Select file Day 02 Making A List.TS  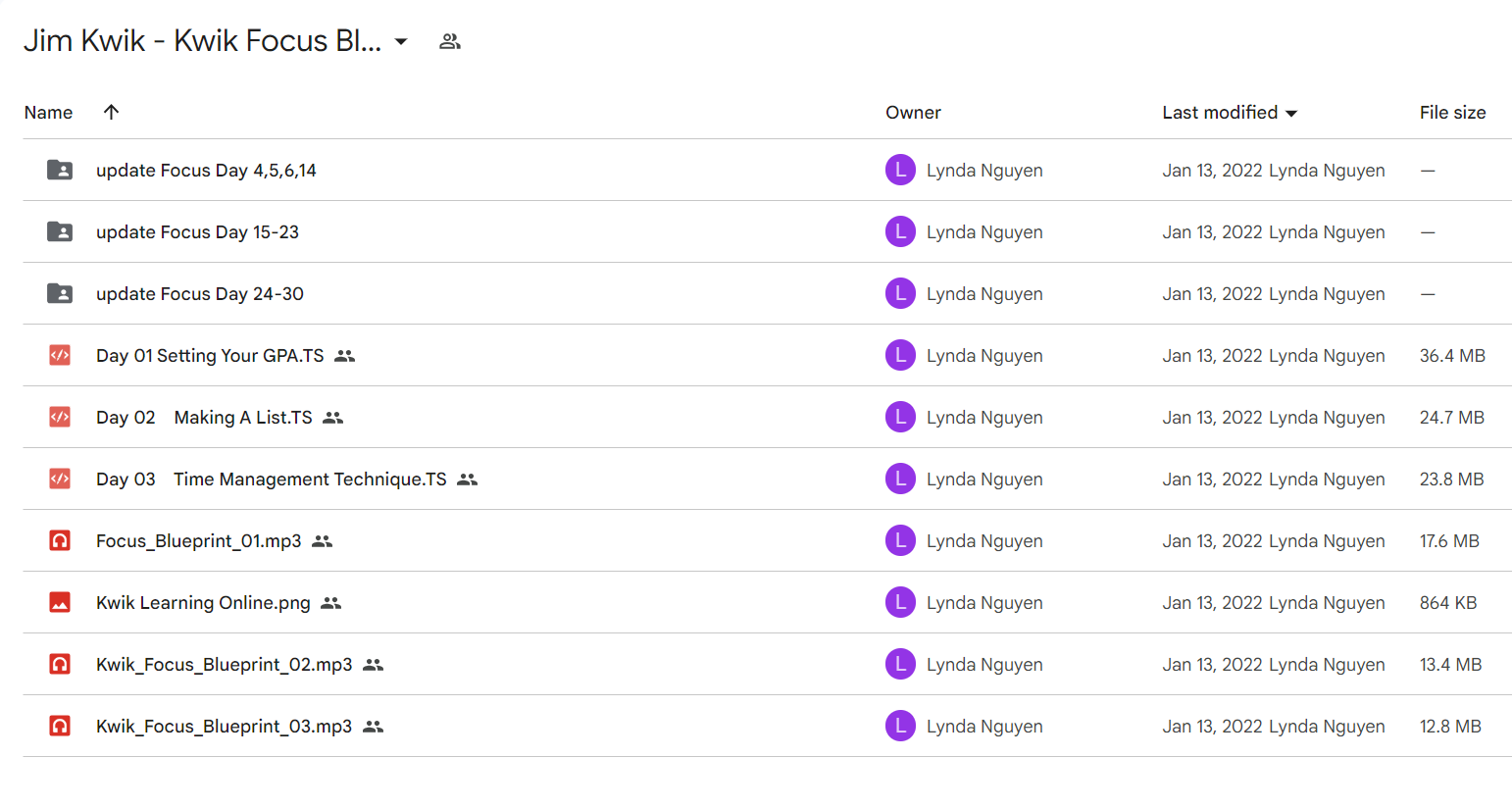pyautogui.click(x=204, y=418)
